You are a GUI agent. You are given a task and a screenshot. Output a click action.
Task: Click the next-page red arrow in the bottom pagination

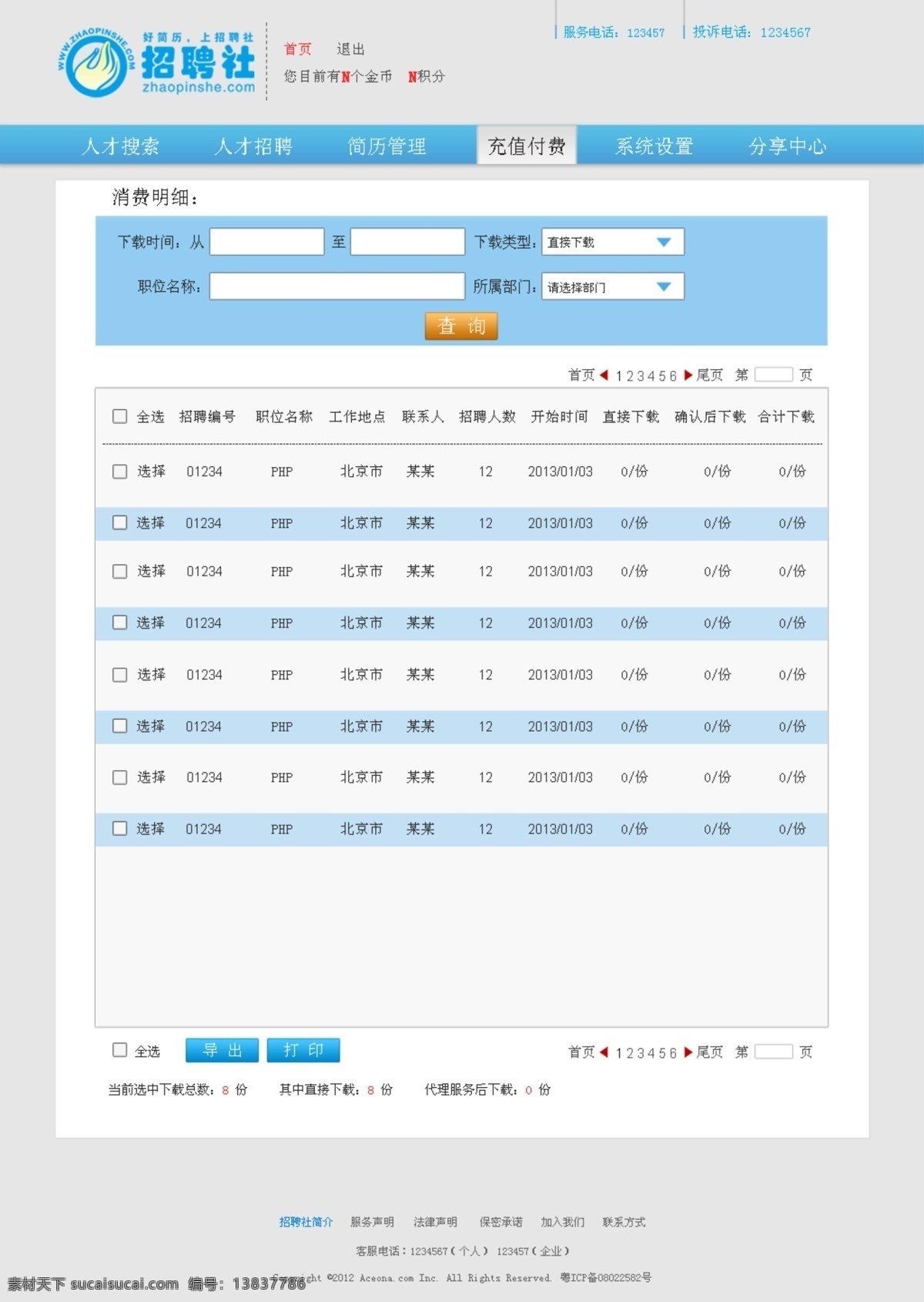pyautogui.click(x=688, y=1052)
